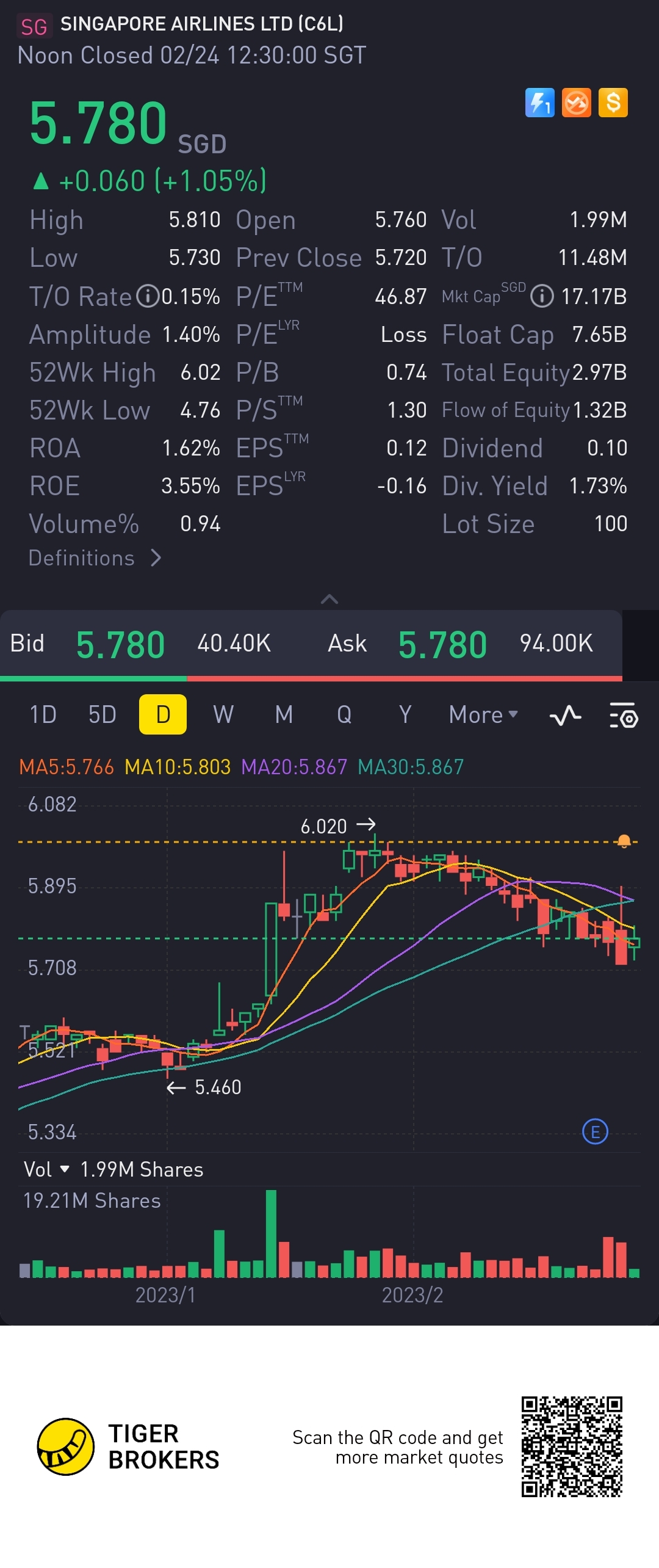The height and width of the screenshot is (1568, 659).
Task: Tap the P/E TTM value 46.87
Action: (x=400, y=297)
